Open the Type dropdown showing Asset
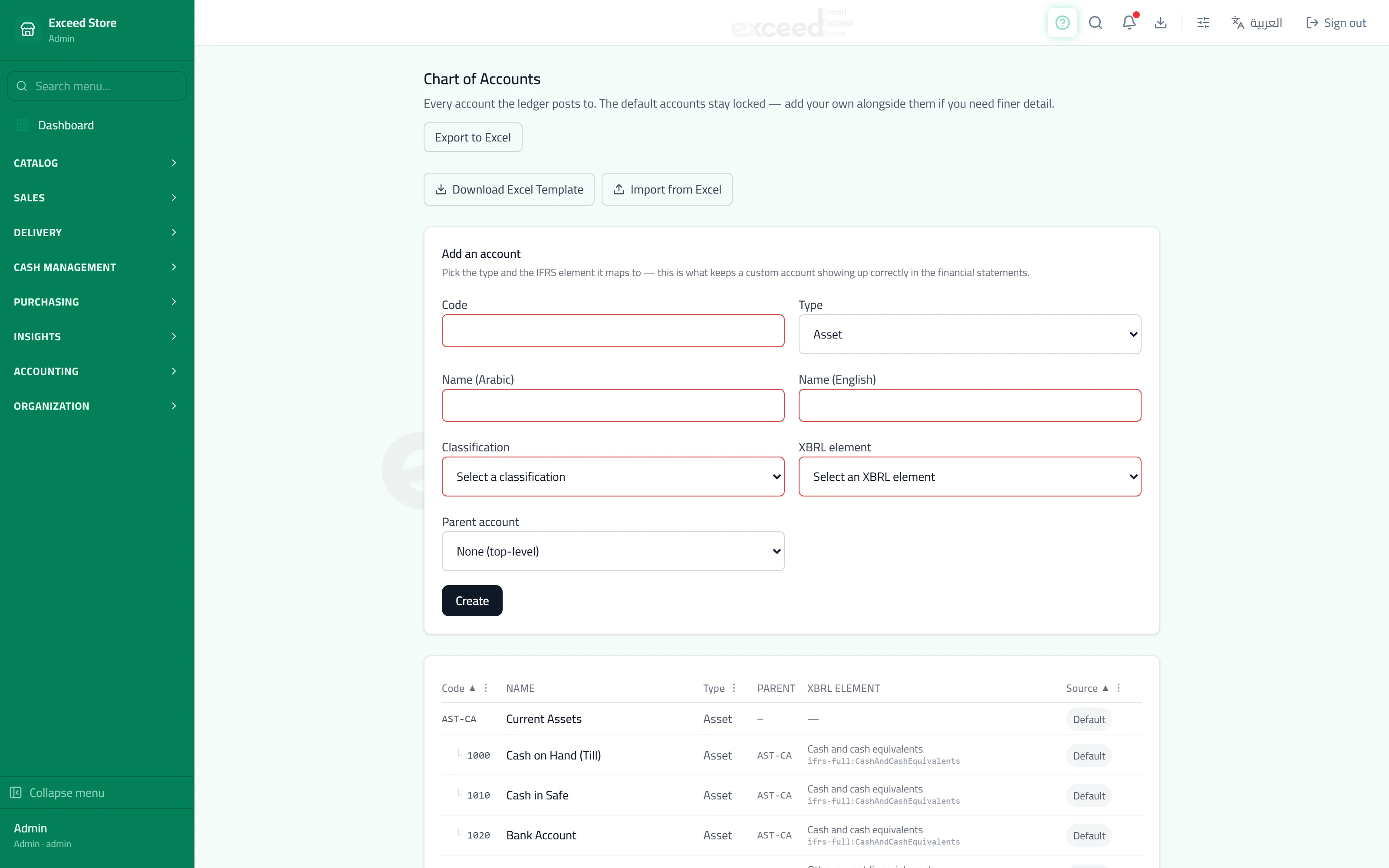 [969, 334]
